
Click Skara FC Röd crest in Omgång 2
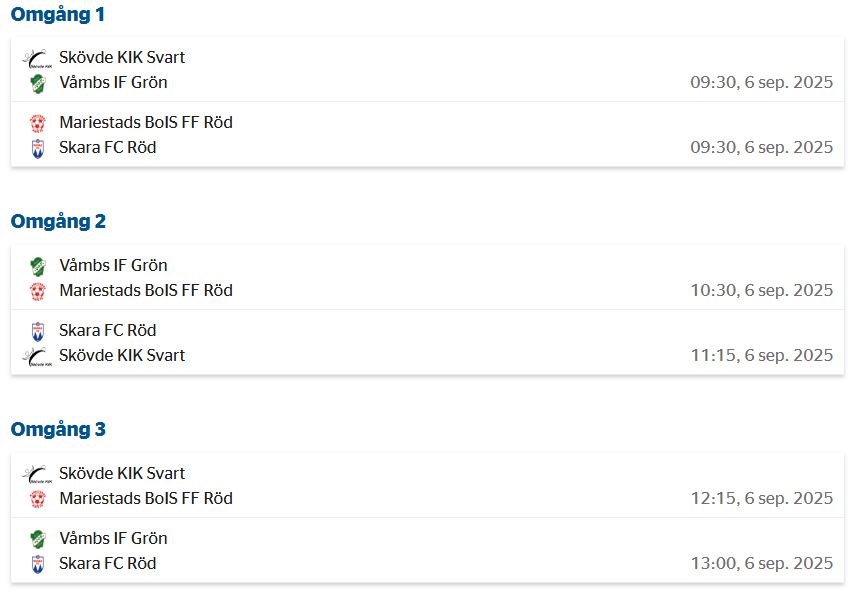[x=37, y=331]
